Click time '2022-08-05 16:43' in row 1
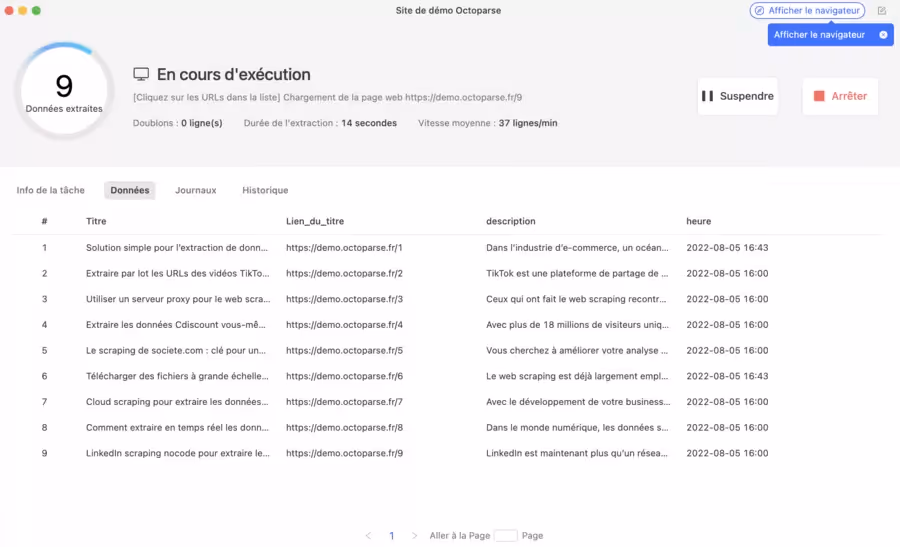 tap(727, 247)
